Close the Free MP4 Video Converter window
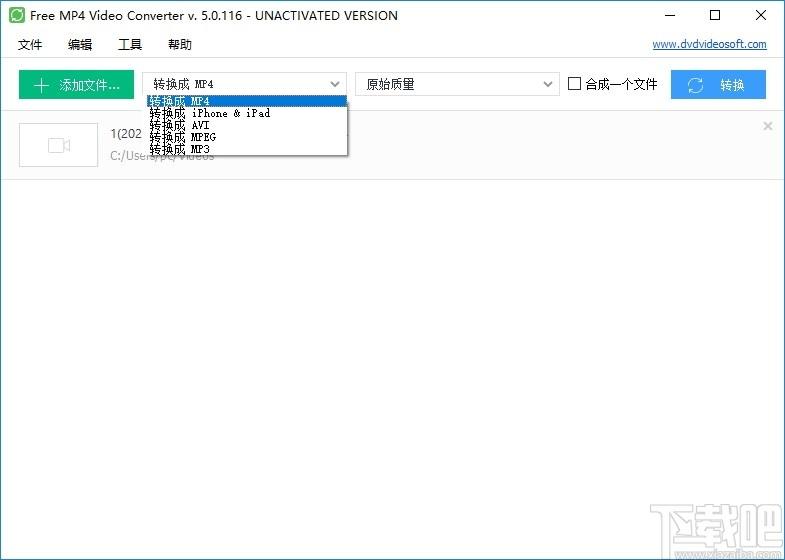785x560 pixels. pyautogui.click(x=761, y=15)
